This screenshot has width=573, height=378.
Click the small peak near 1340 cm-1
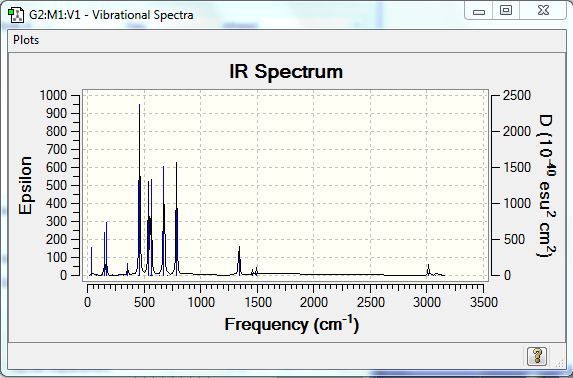click(239, 260)
